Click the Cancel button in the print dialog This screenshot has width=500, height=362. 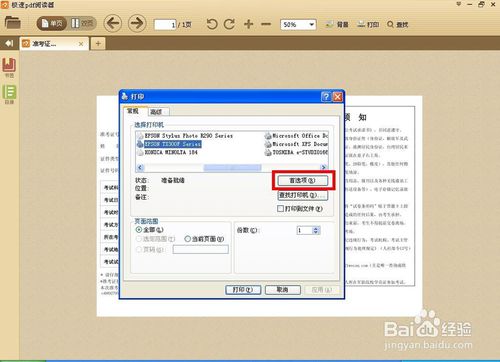point(283,290)
